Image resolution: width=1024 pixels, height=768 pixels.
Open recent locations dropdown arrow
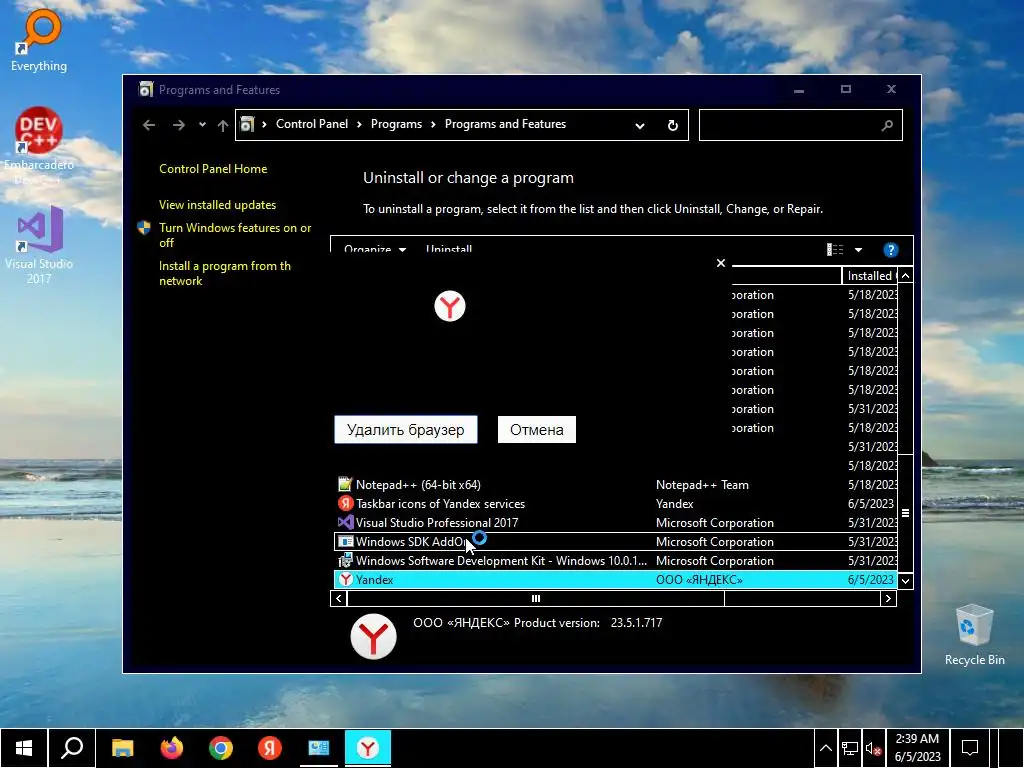[x=202, y=125]
